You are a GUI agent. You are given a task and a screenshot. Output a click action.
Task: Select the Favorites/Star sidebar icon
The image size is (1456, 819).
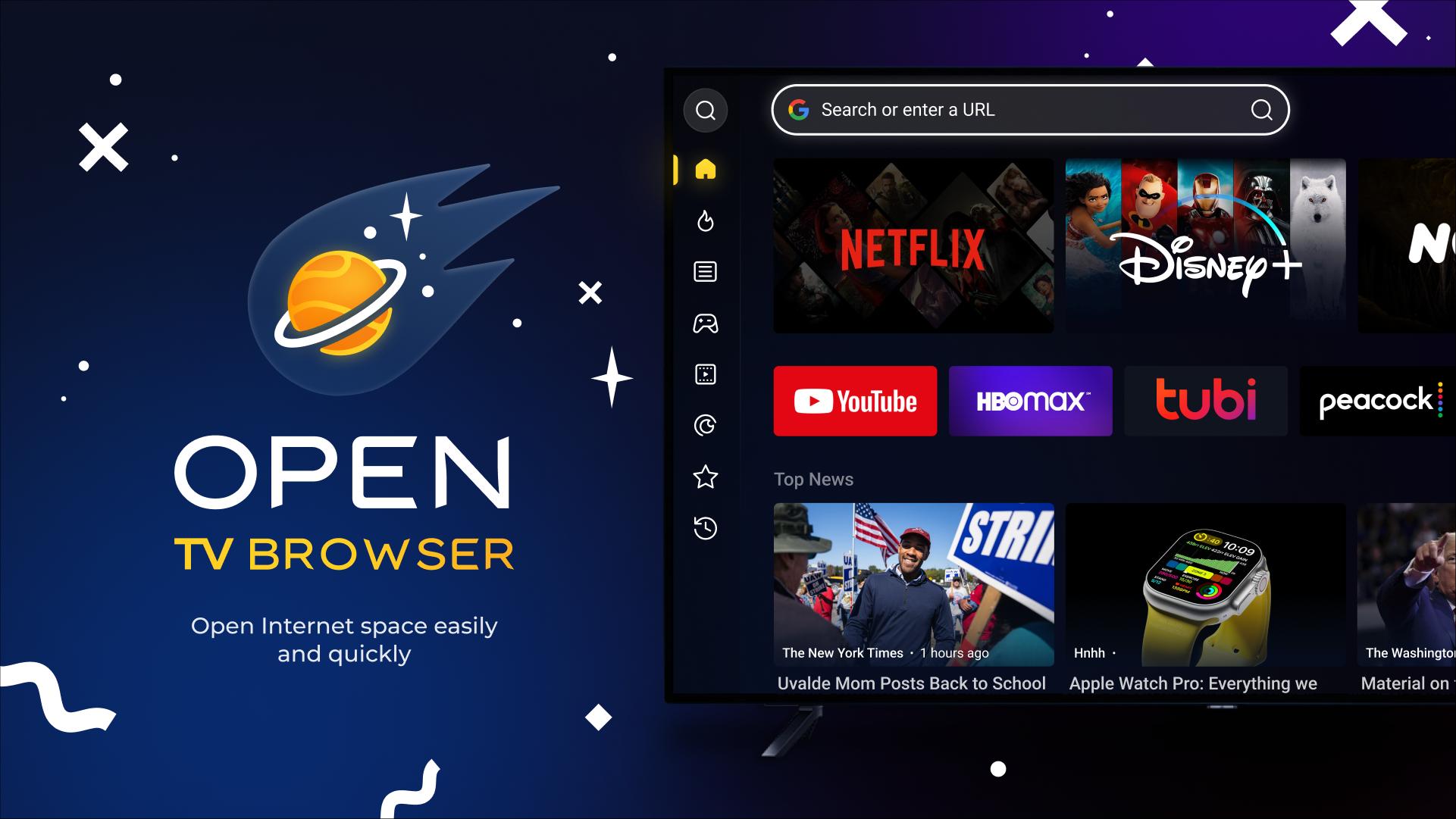(x=706, y=477)
